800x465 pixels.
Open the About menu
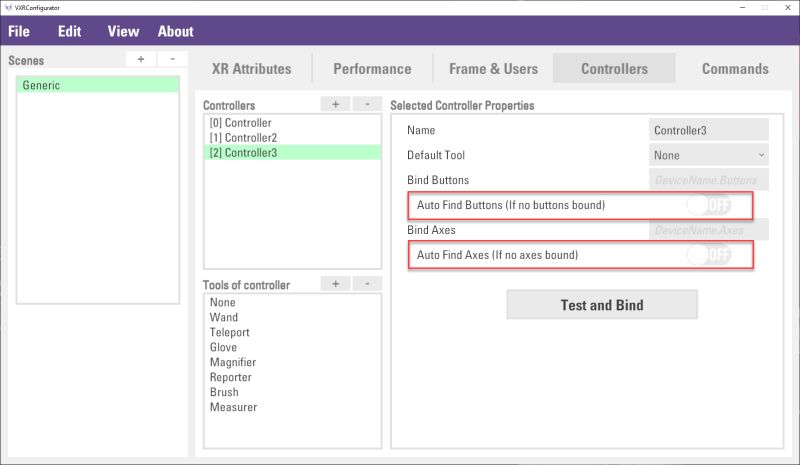point(176,31)
